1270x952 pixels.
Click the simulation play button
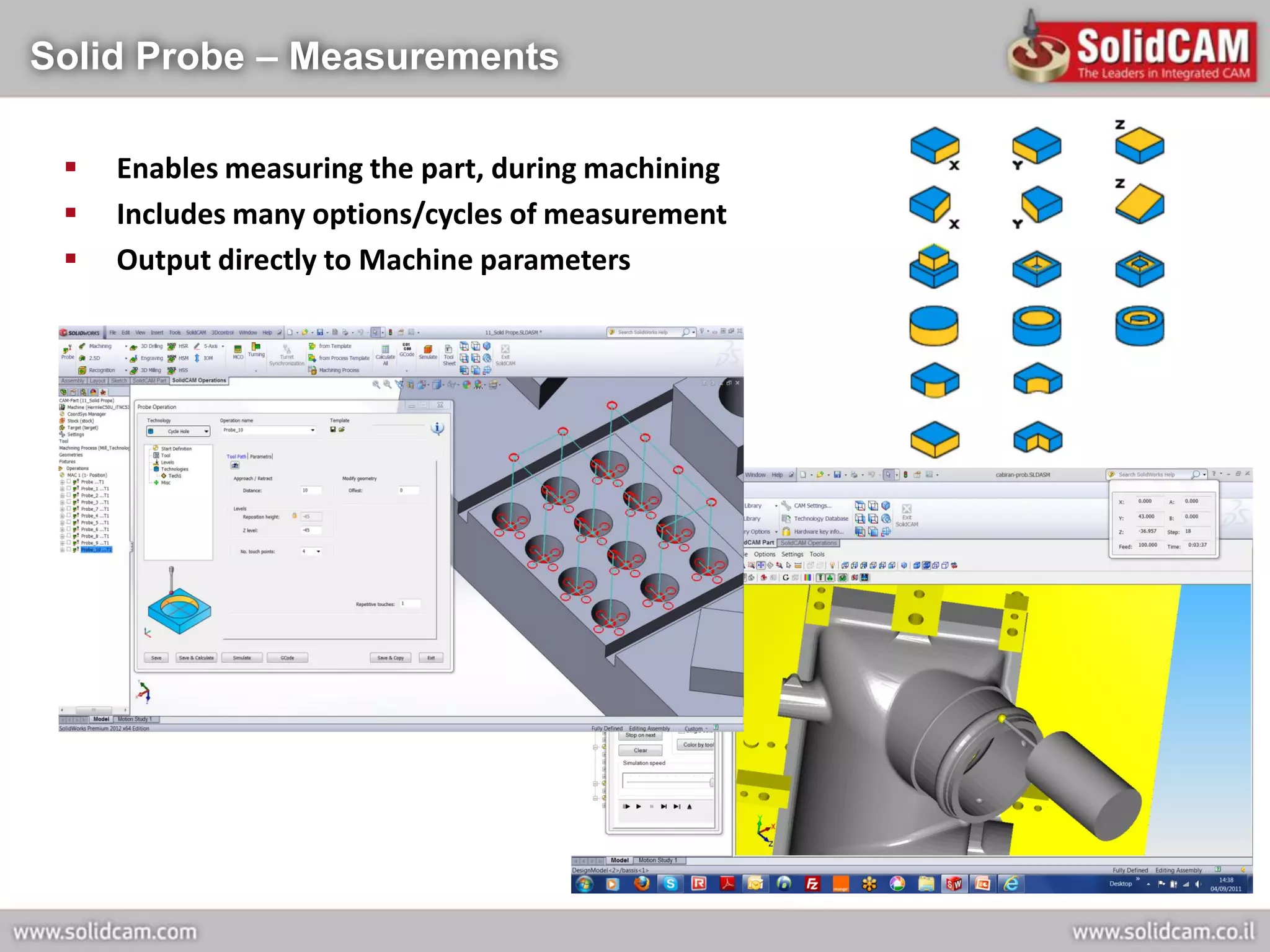[639, 806]
